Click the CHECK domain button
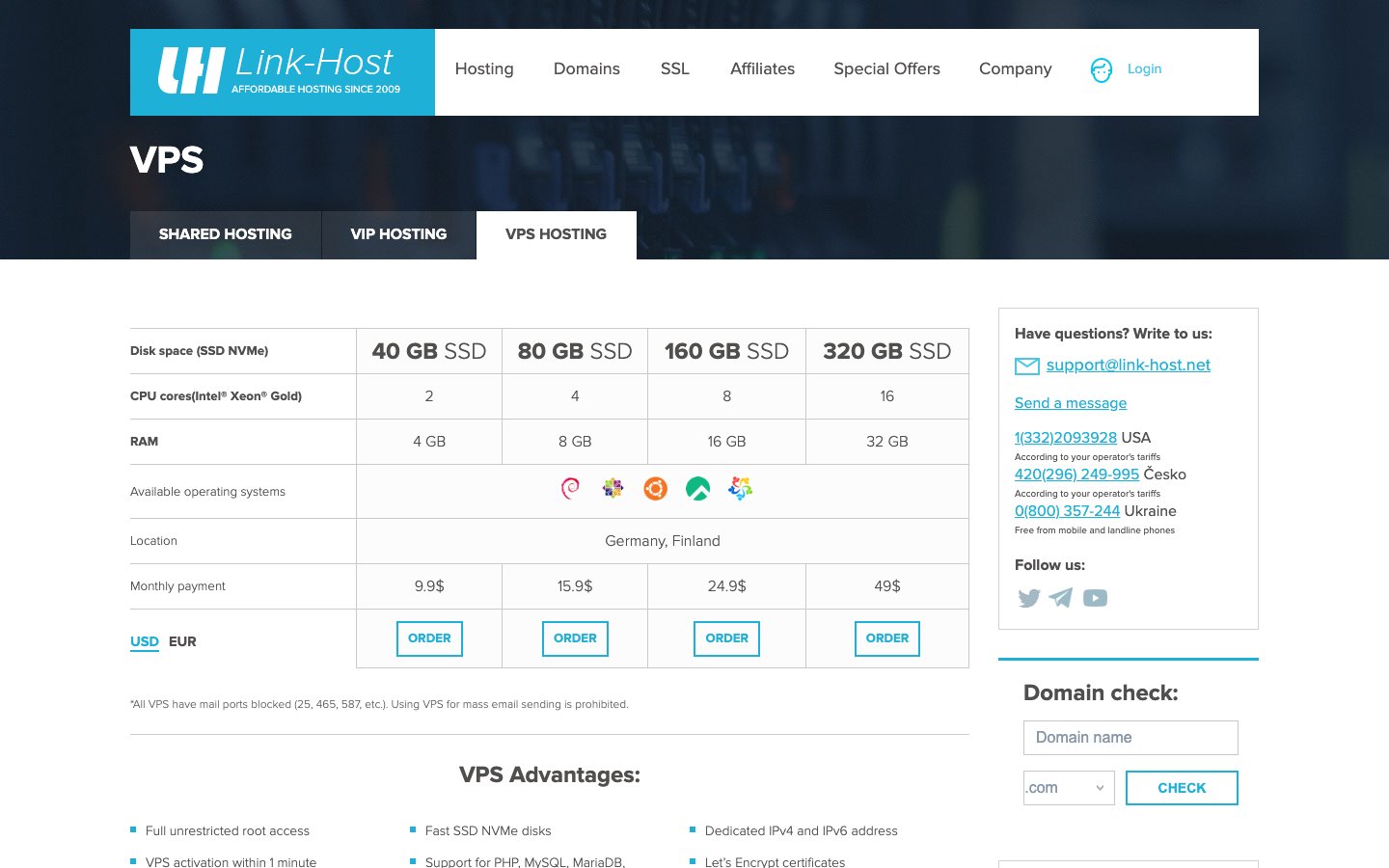Image resolution: width=1389 pixels, height=868 pixels. point(1182,788)
